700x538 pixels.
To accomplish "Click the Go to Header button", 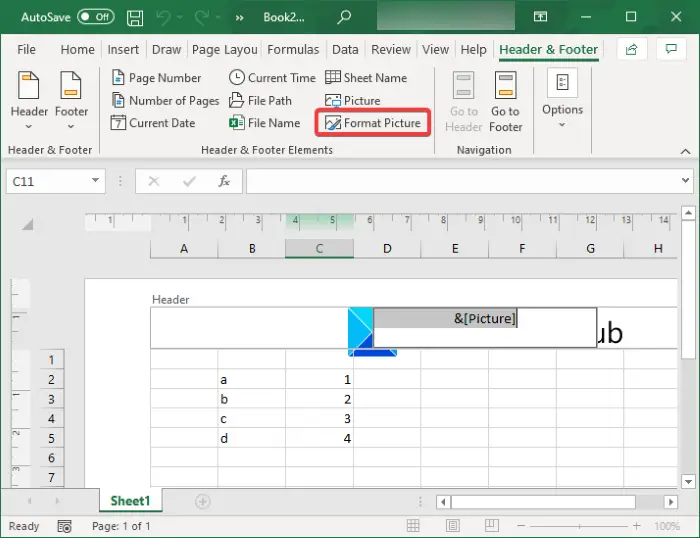I will (x=463, y=102).
